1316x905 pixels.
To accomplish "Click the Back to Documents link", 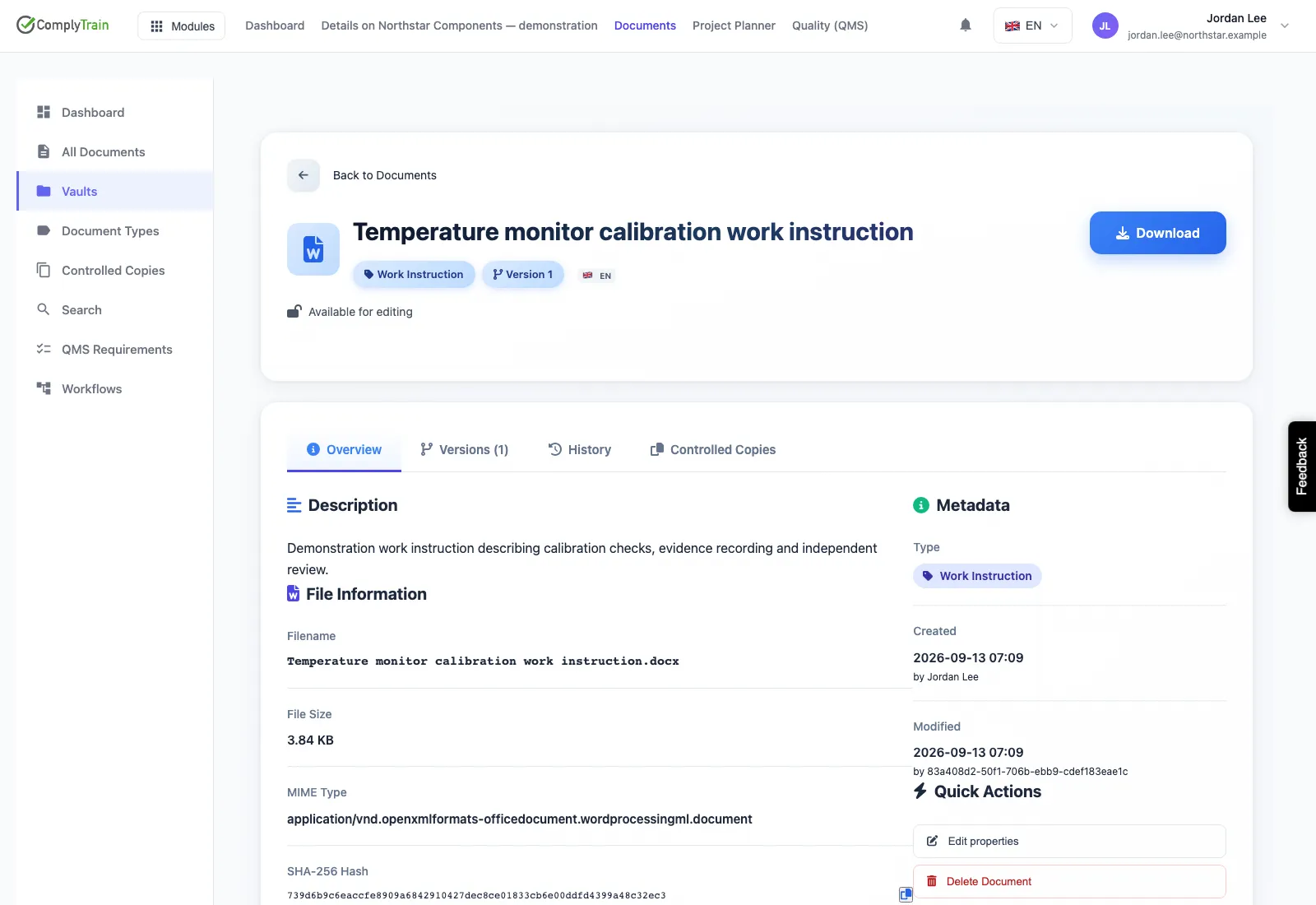I will click(x=384, y=175).
